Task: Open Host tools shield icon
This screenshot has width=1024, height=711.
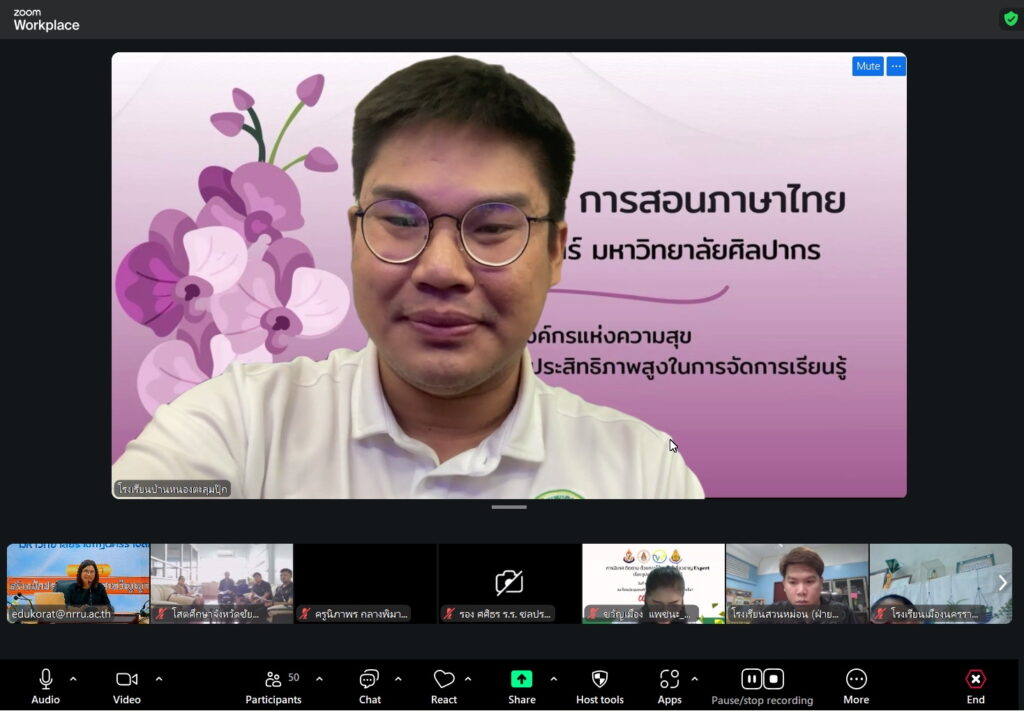Action: pos(599,679)
